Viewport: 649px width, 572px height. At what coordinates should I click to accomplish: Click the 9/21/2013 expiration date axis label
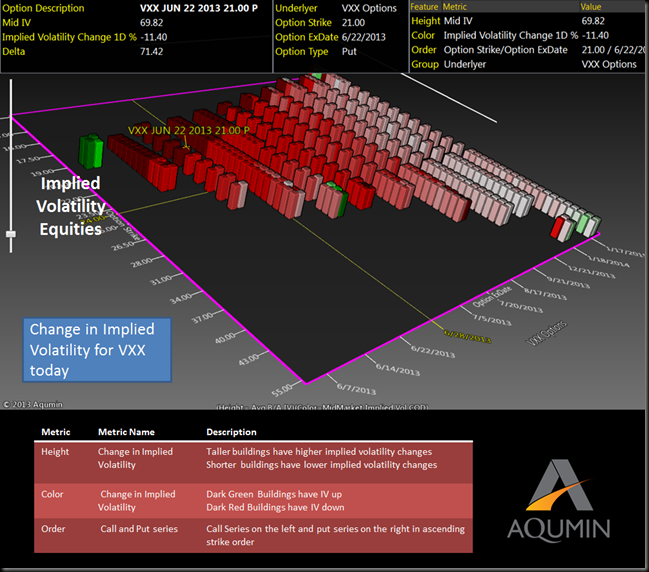tap(568, 282)
